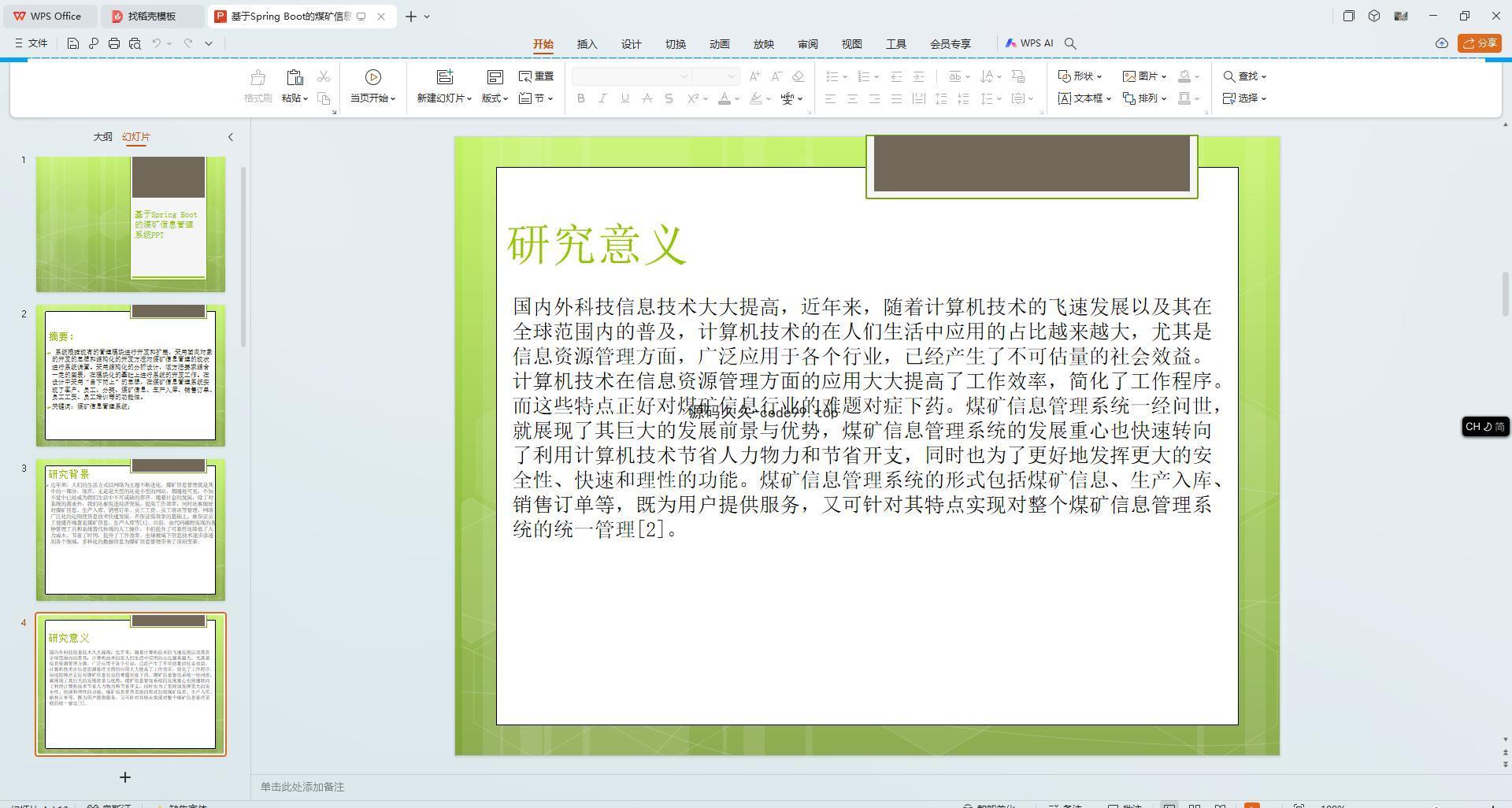Toggle Center alignment
The height and width of the screenshot is (808, 1512).
[x=852, y=98]
